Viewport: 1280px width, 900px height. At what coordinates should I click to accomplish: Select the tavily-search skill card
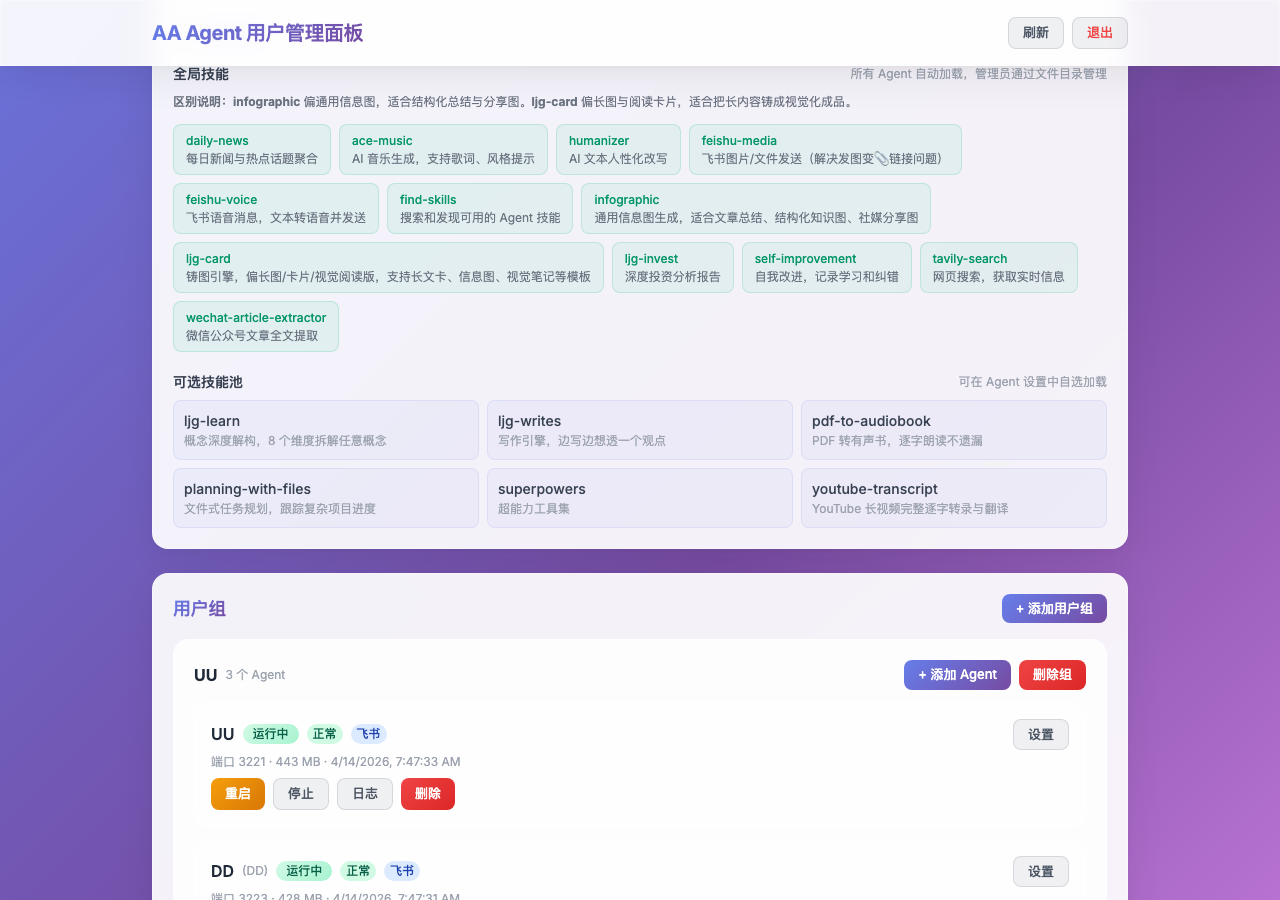point(998,267)
